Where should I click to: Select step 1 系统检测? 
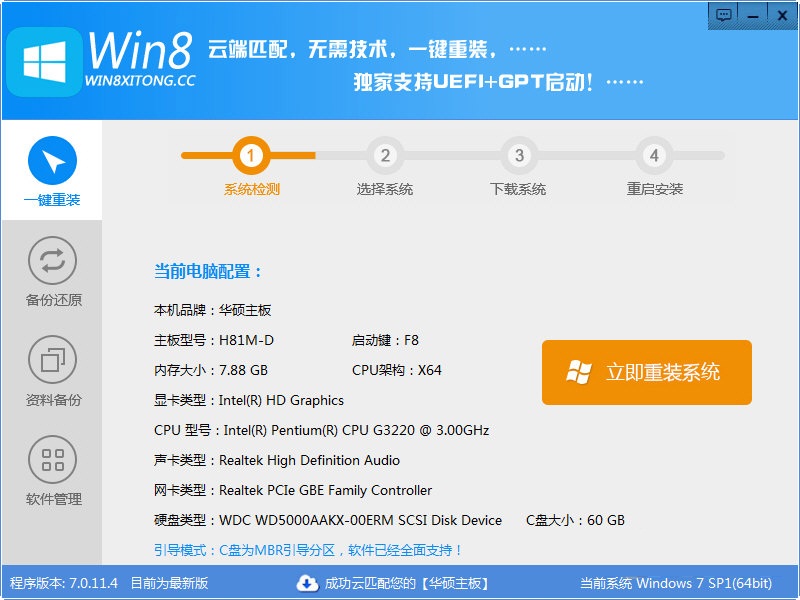point(252,157)
